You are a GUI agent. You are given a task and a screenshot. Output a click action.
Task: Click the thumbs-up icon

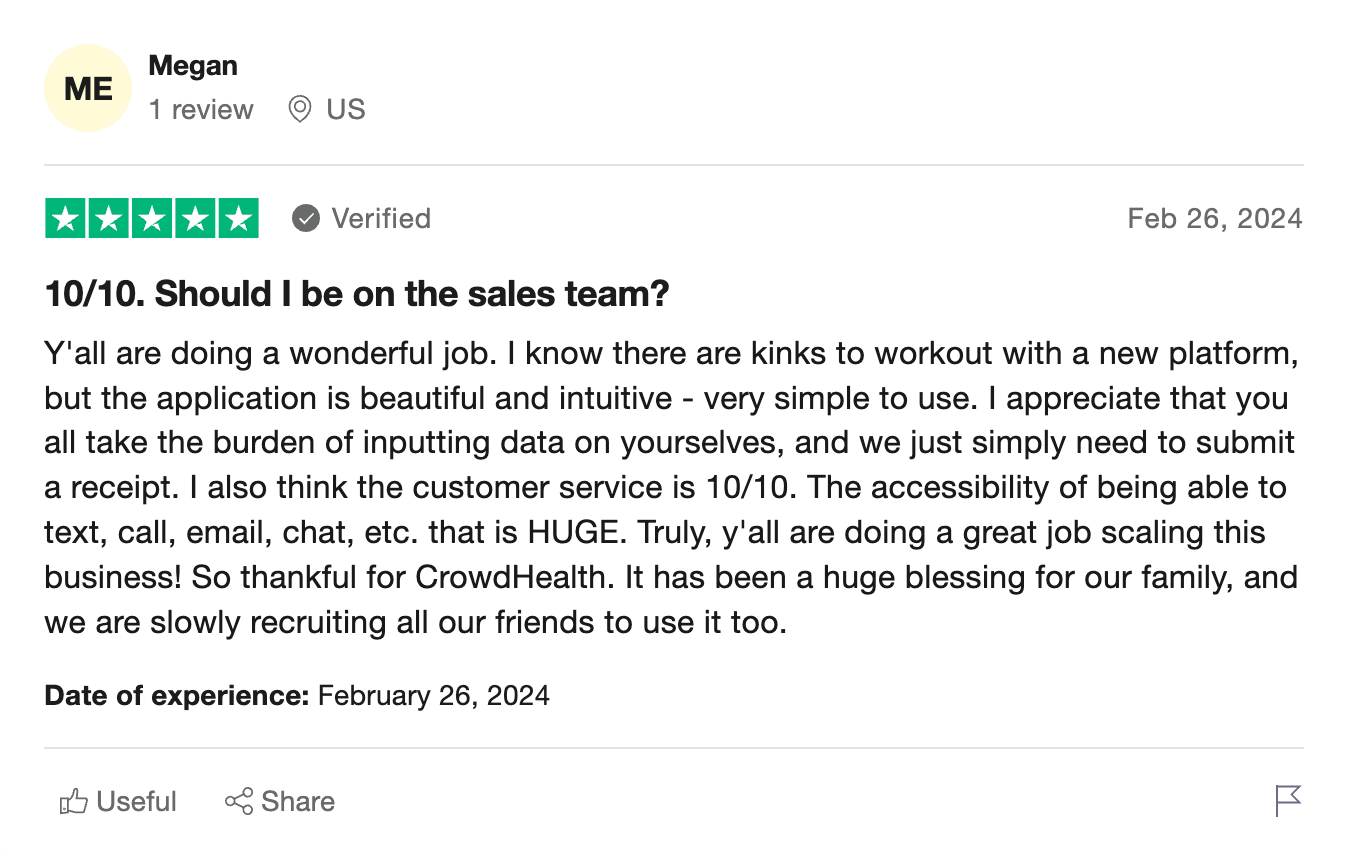coord(74,801)
